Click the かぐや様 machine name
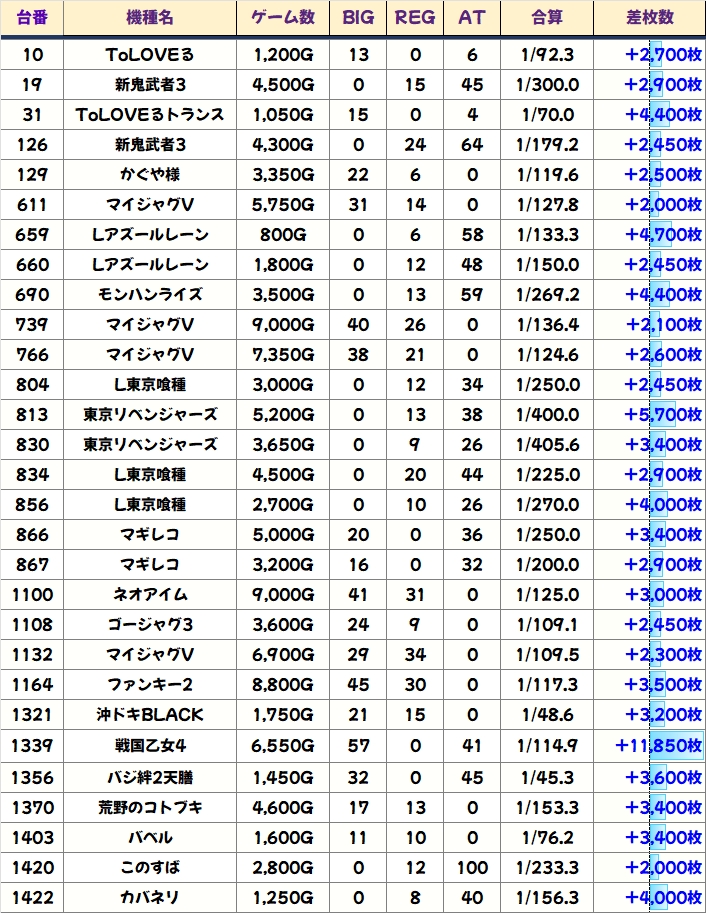The height and width of the screenshot is (913, 706). [150, 175]
